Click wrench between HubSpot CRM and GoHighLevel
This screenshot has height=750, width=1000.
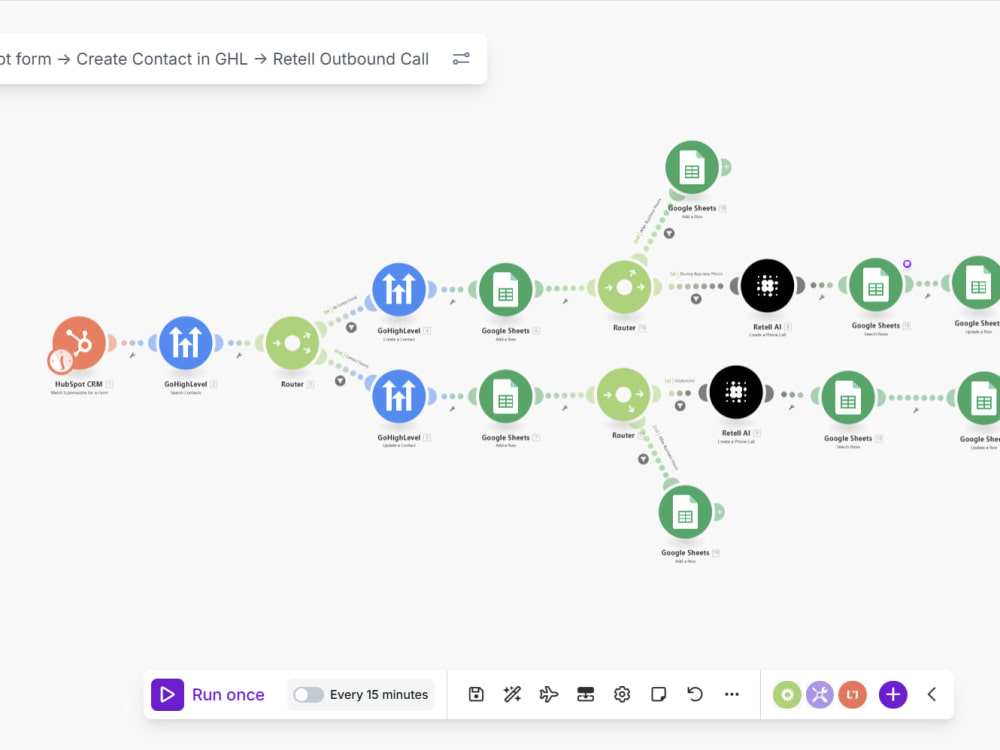pos(132,355)
